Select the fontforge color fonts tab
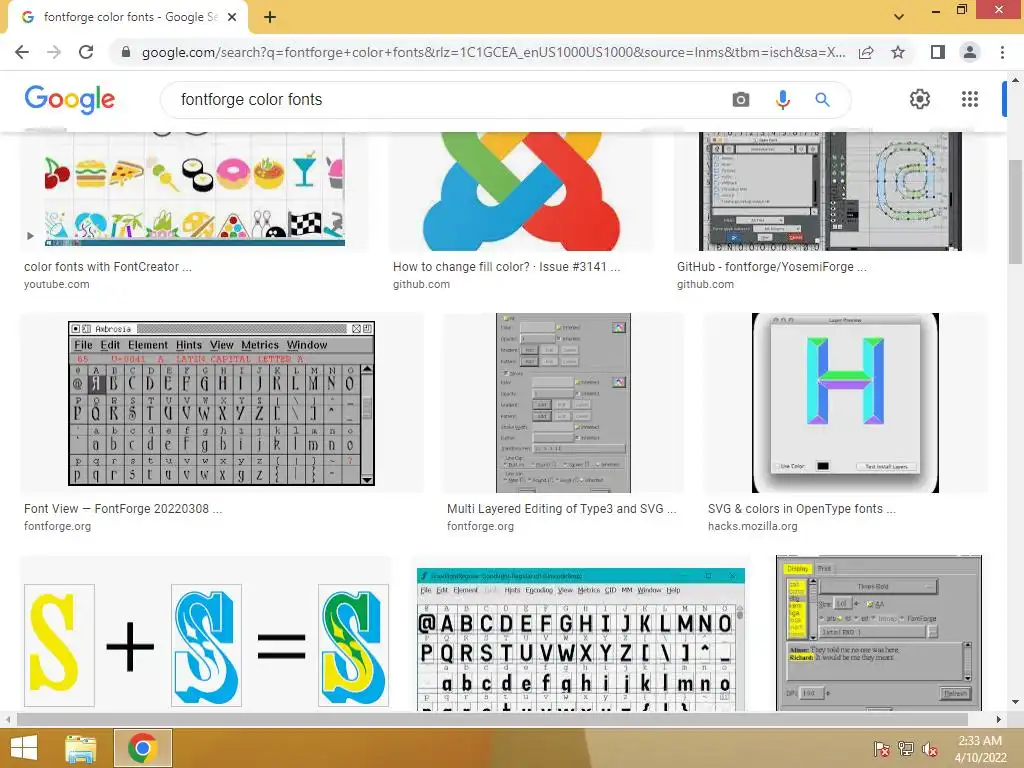 pyautogui.click(x=127, y=18)
